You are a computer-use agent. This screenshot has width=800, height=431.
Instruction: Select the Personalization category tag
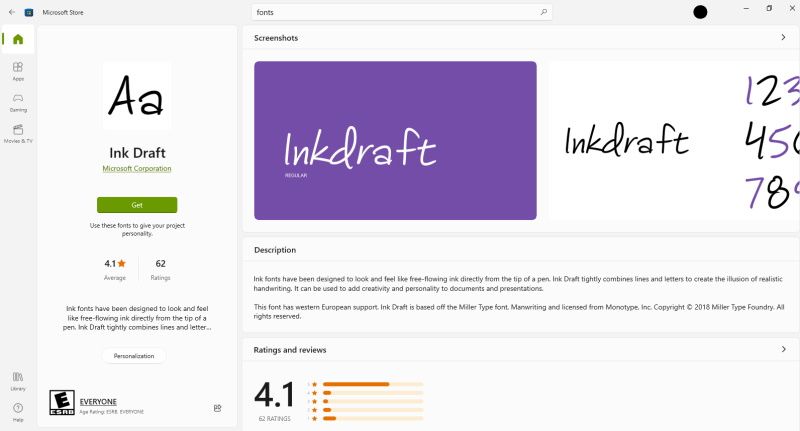click(x=134, y=356)
